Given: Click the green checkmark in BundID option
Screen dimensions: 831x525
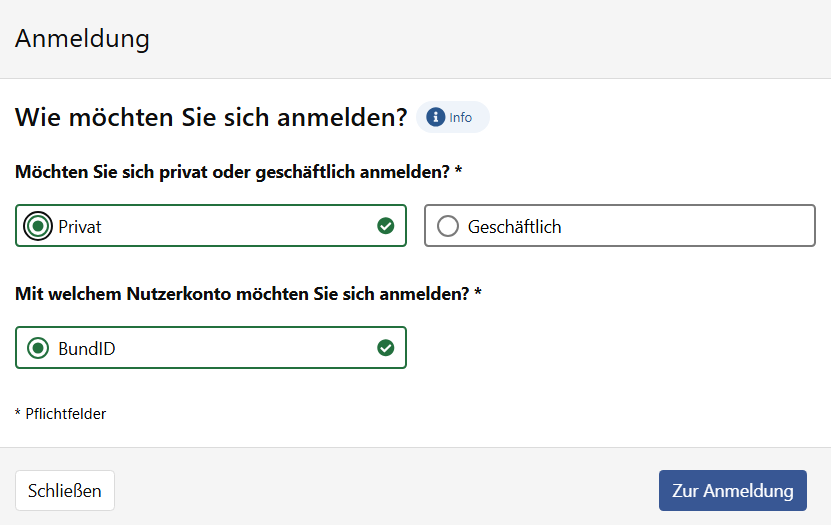Looking at the screenshot, I should [x=386, y=348].
